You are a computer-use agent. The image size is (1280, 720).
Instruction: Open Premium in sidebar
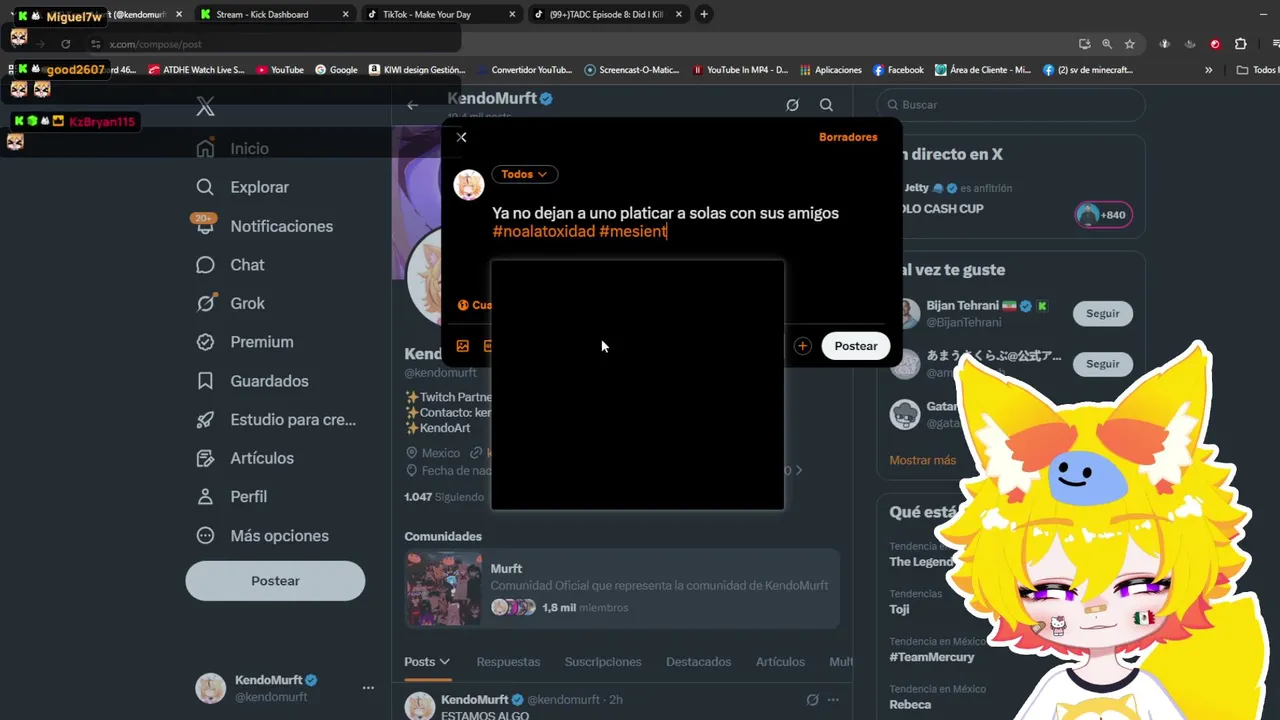click(245, 342)
